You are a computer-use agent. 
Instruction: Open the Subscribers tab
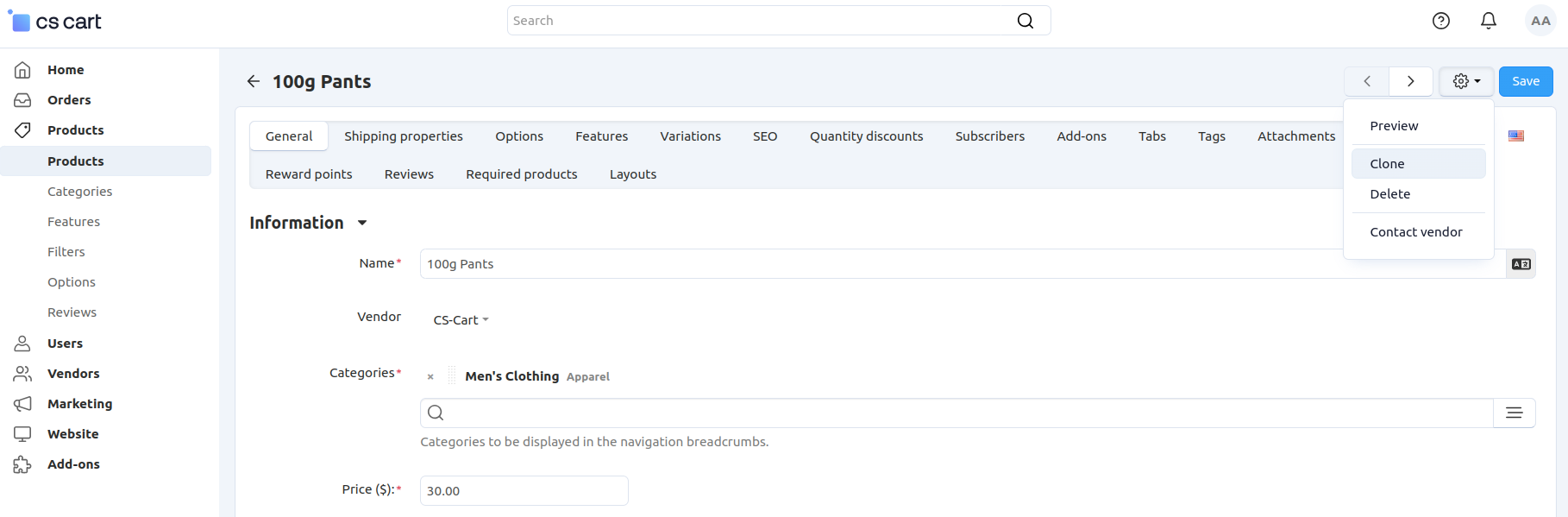[x=990, y=136]
